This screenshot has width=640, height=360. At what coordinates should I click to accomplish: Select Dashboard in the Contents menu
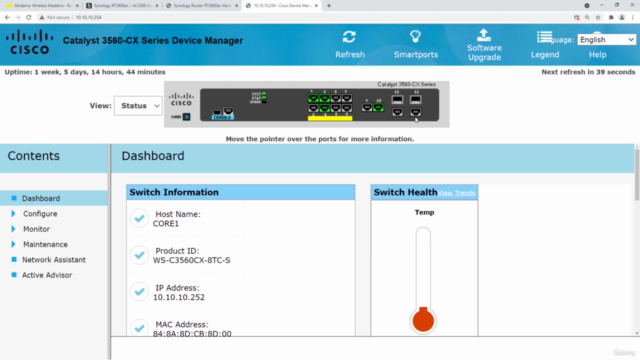(x=41, y=198)
